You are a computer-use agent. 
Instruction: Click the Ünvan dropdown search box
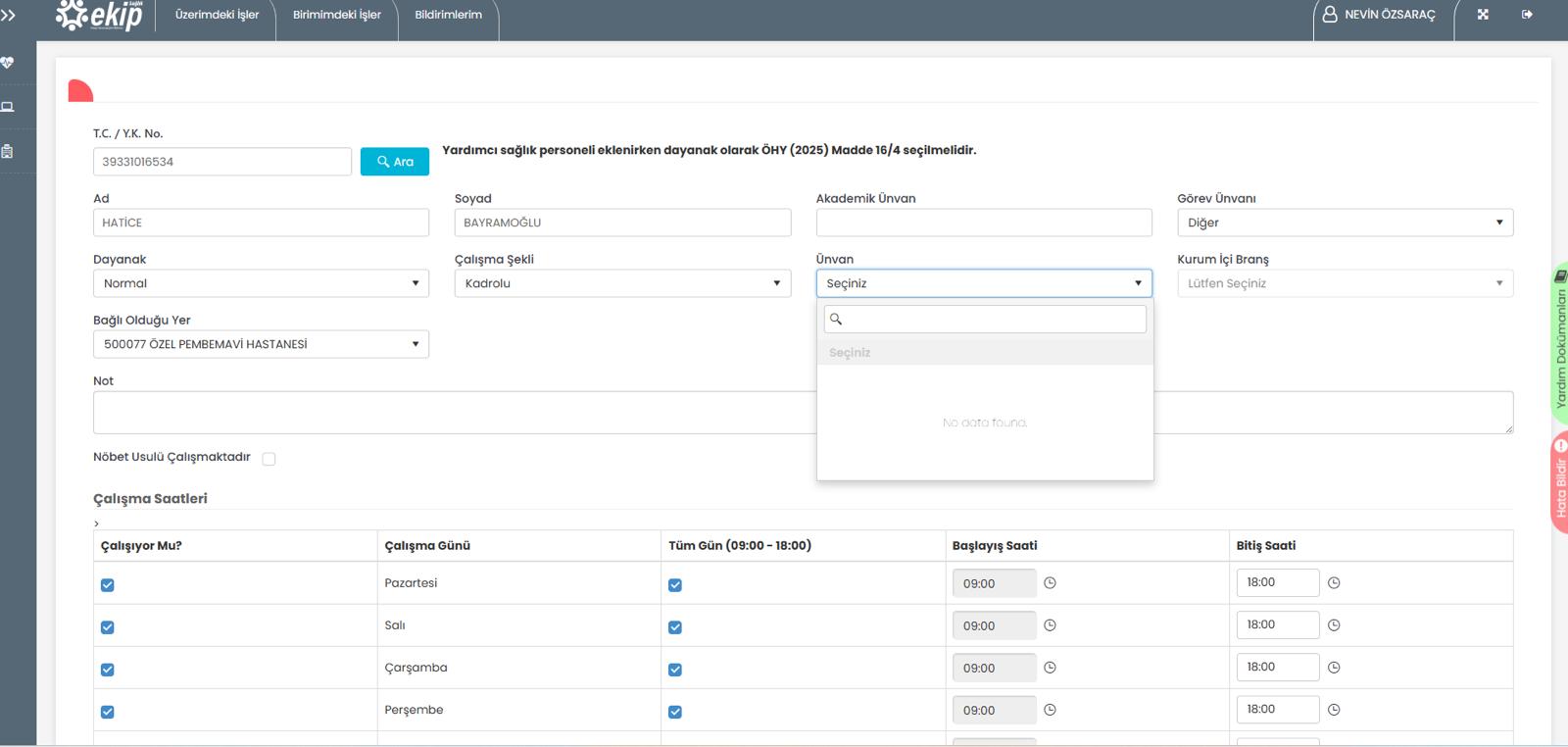(985, 319)
